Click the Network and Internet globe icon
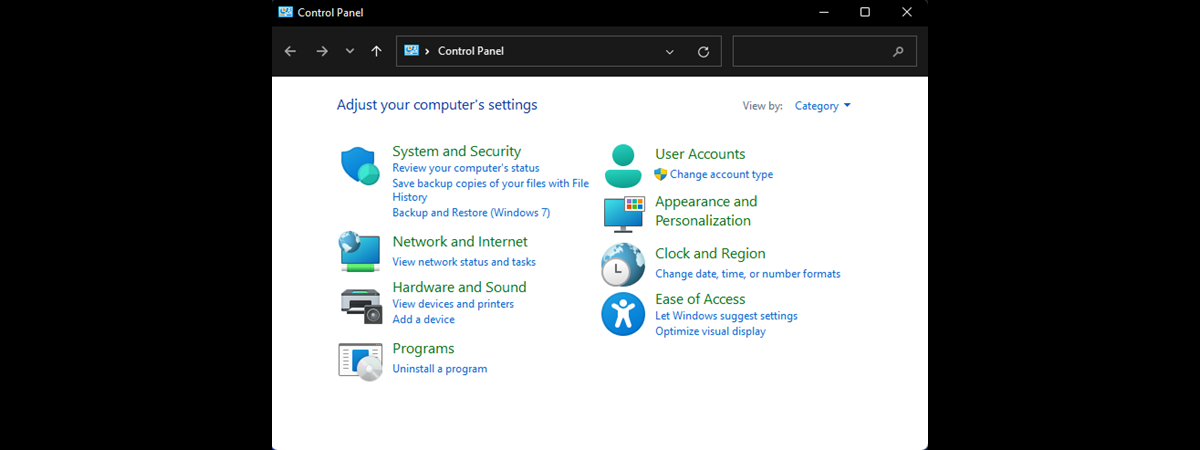Image resolution: width=1200 pixels, height=450 pixels. [359, 252]
